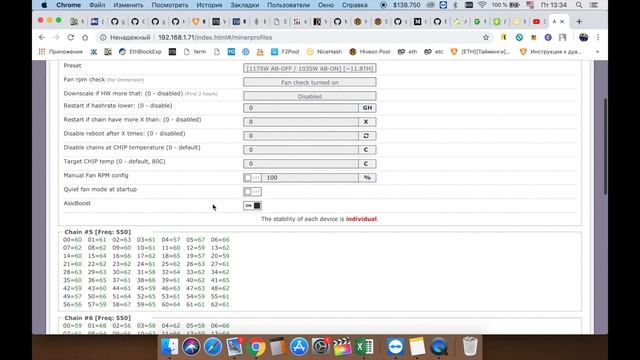The height and width of the screenshot is (360, 640).
Task: Click the $138.750 price in menu bar
Action: [407, 5]
